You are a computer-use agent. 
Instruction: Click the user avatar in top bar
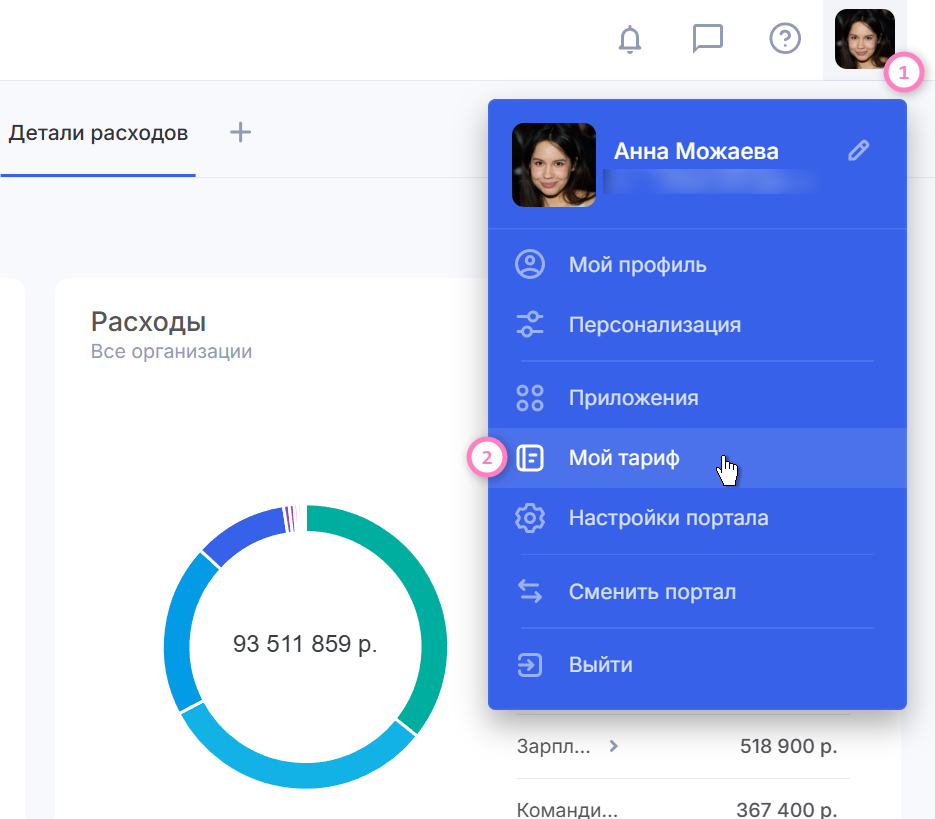pyautogui.click(x=864, y=40)
